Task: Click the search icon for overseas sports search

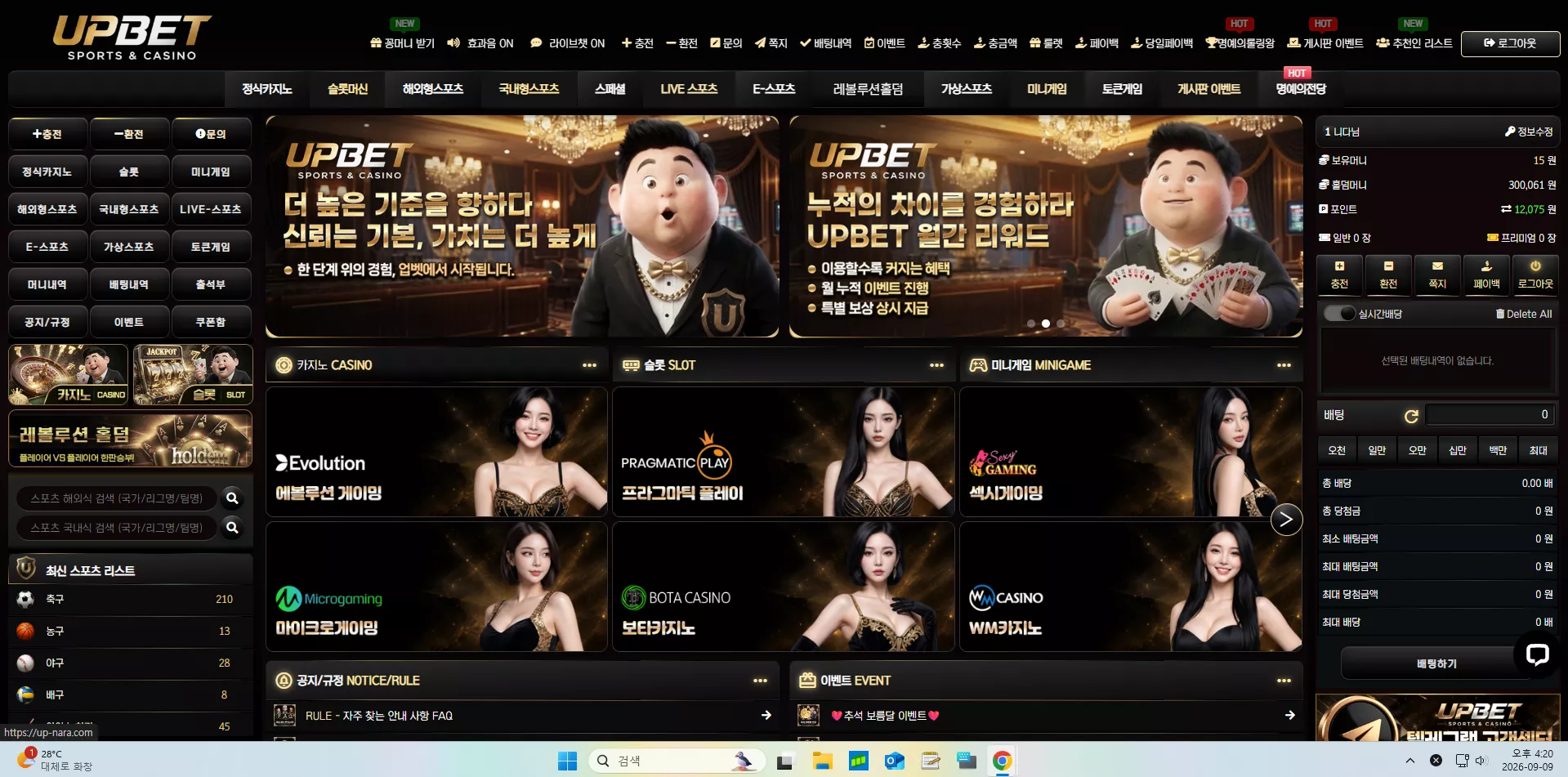Action: [x=232, y=498]
